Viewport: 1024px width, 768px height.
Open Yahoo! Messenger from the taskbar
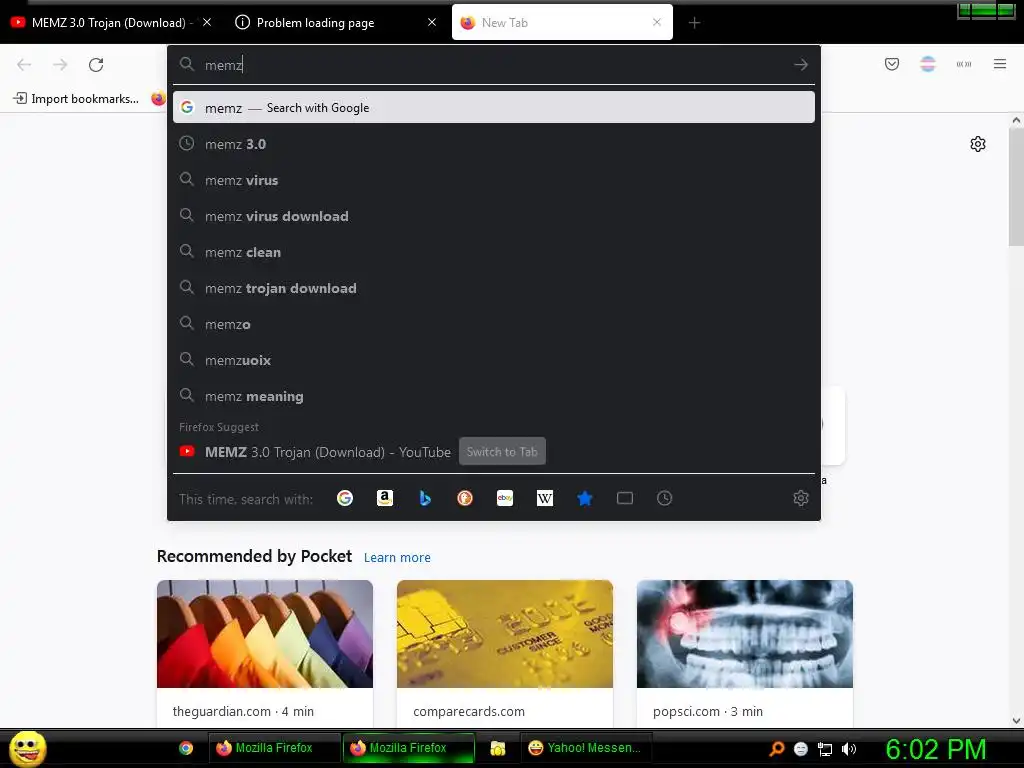586,748
